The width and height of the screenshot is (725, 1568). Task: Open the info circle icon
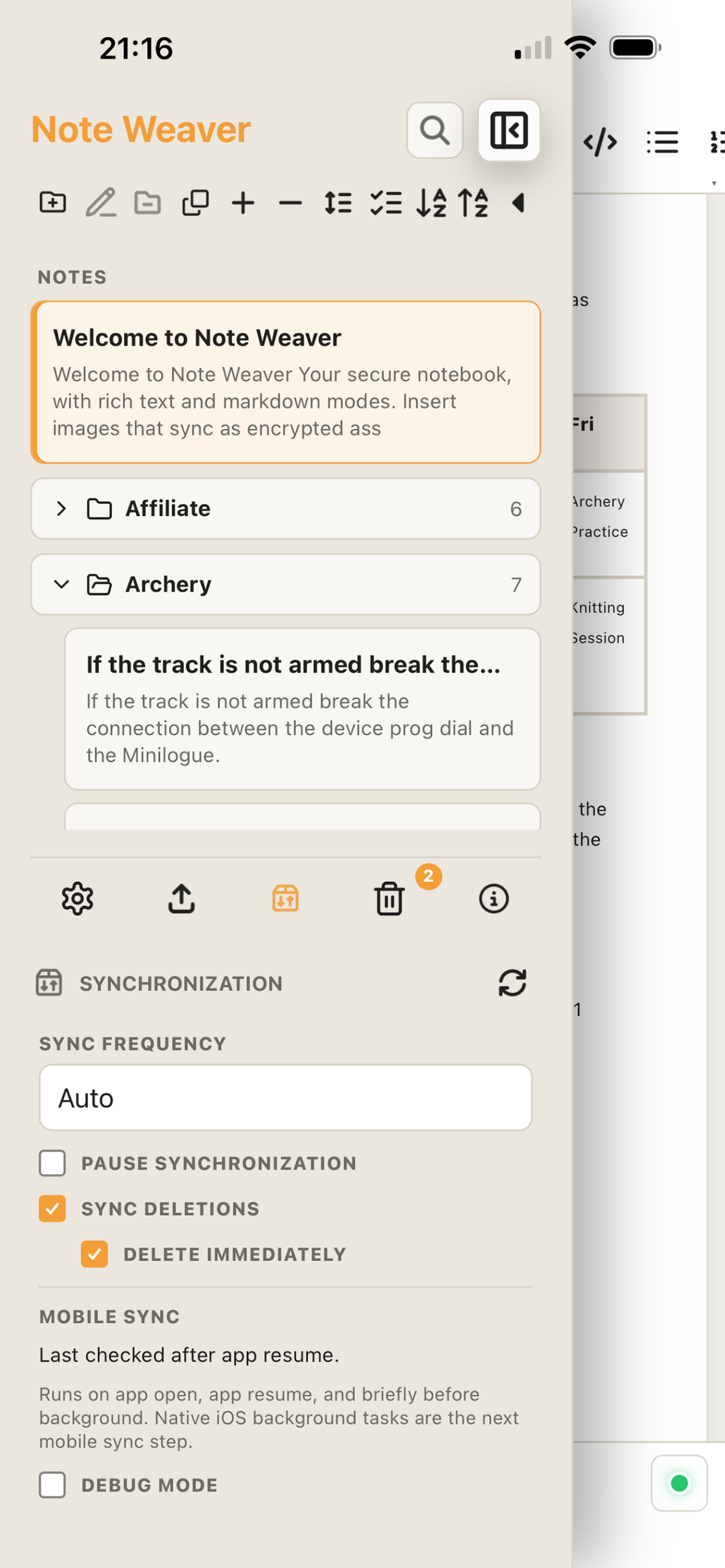pos(493,899)
